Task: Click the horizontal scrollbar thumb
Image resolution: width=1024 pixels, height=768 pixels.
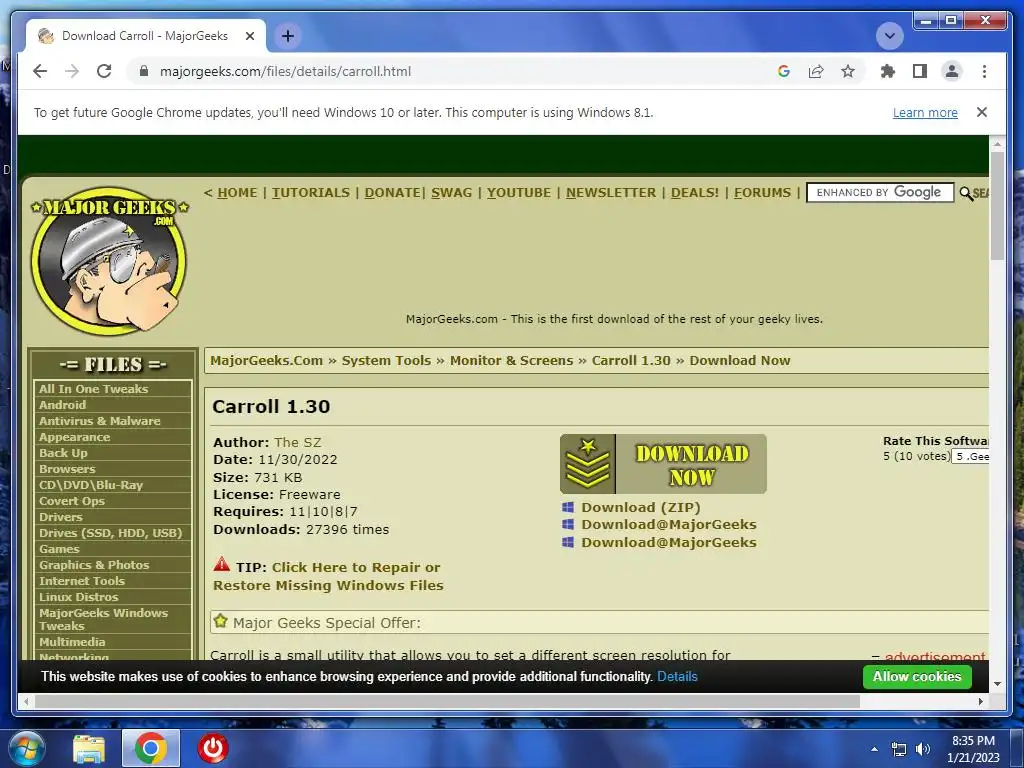Action: point(447,701)
